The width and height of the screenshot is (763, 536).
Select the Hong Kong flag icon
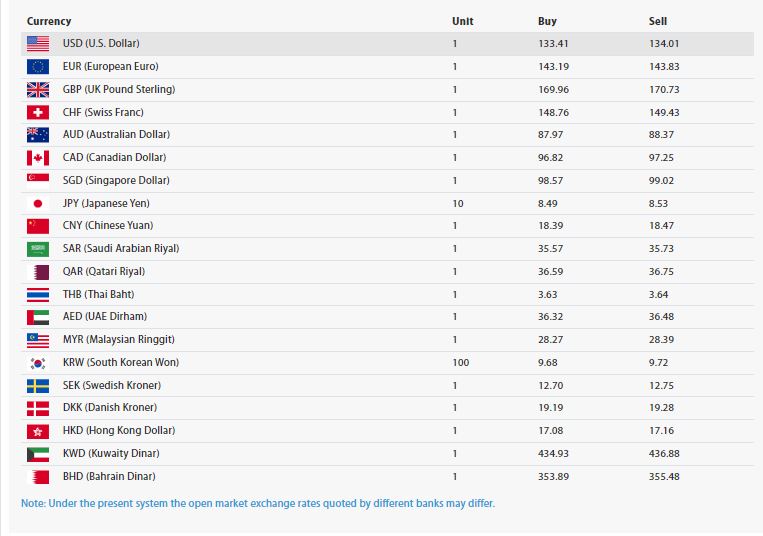[38, 431]
